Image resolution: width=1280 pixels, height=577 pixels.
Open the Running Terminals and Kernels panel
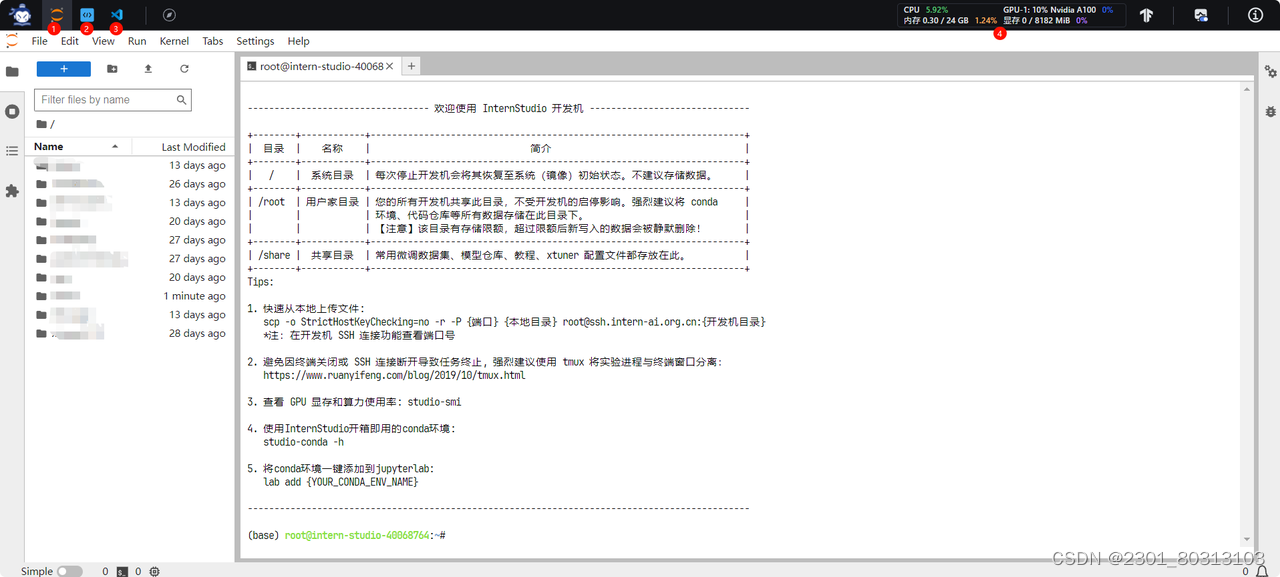[x=12, y=111]
